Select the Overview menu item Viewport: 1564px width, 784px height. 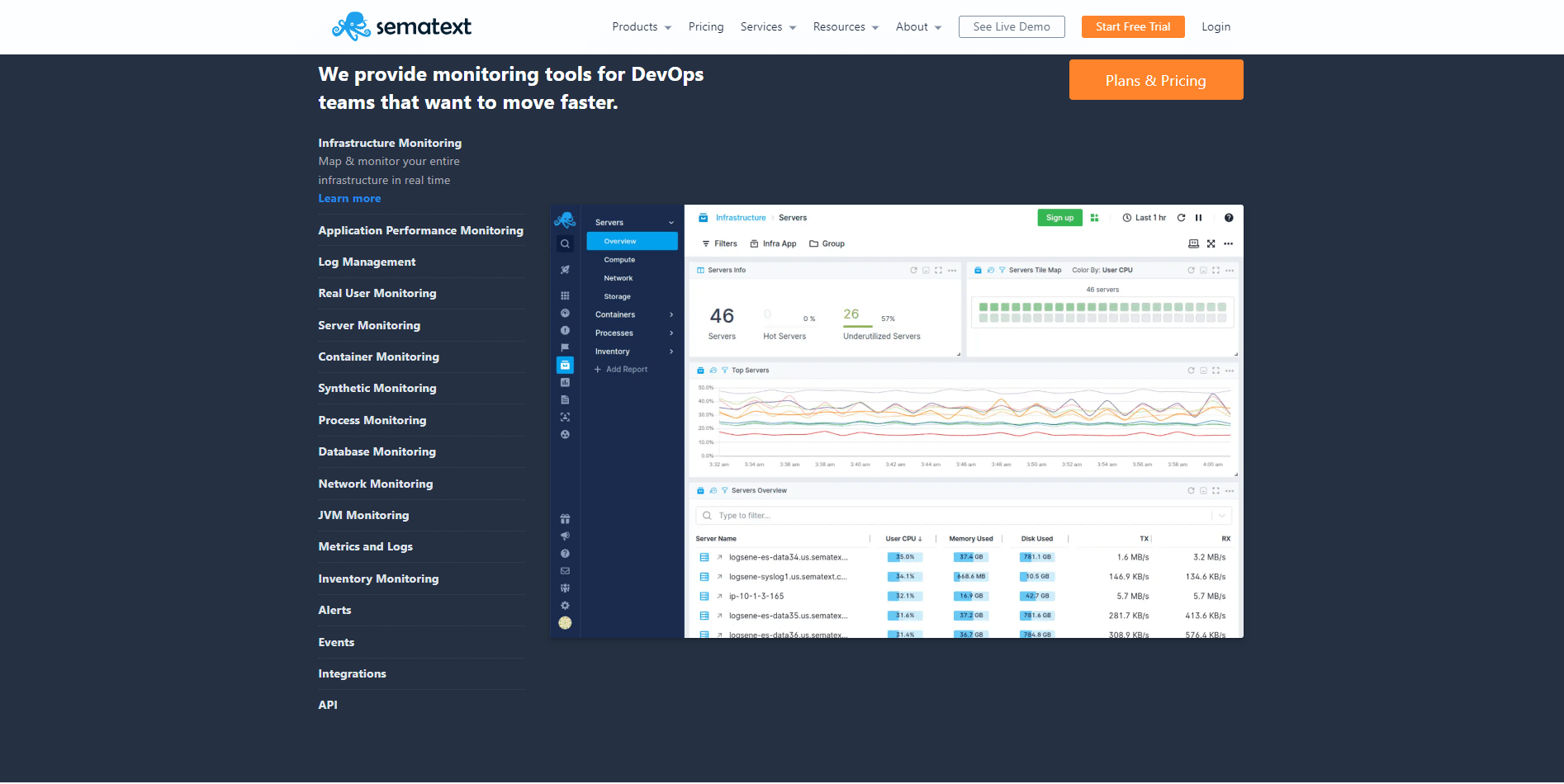[x=633, y=241]
